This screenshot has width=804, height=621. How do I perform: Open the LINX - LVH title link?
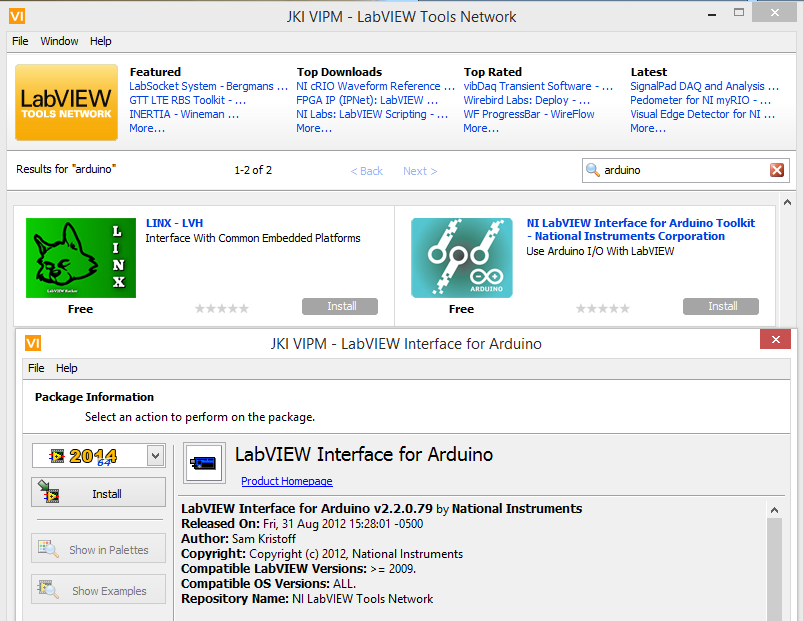point(174,223)
